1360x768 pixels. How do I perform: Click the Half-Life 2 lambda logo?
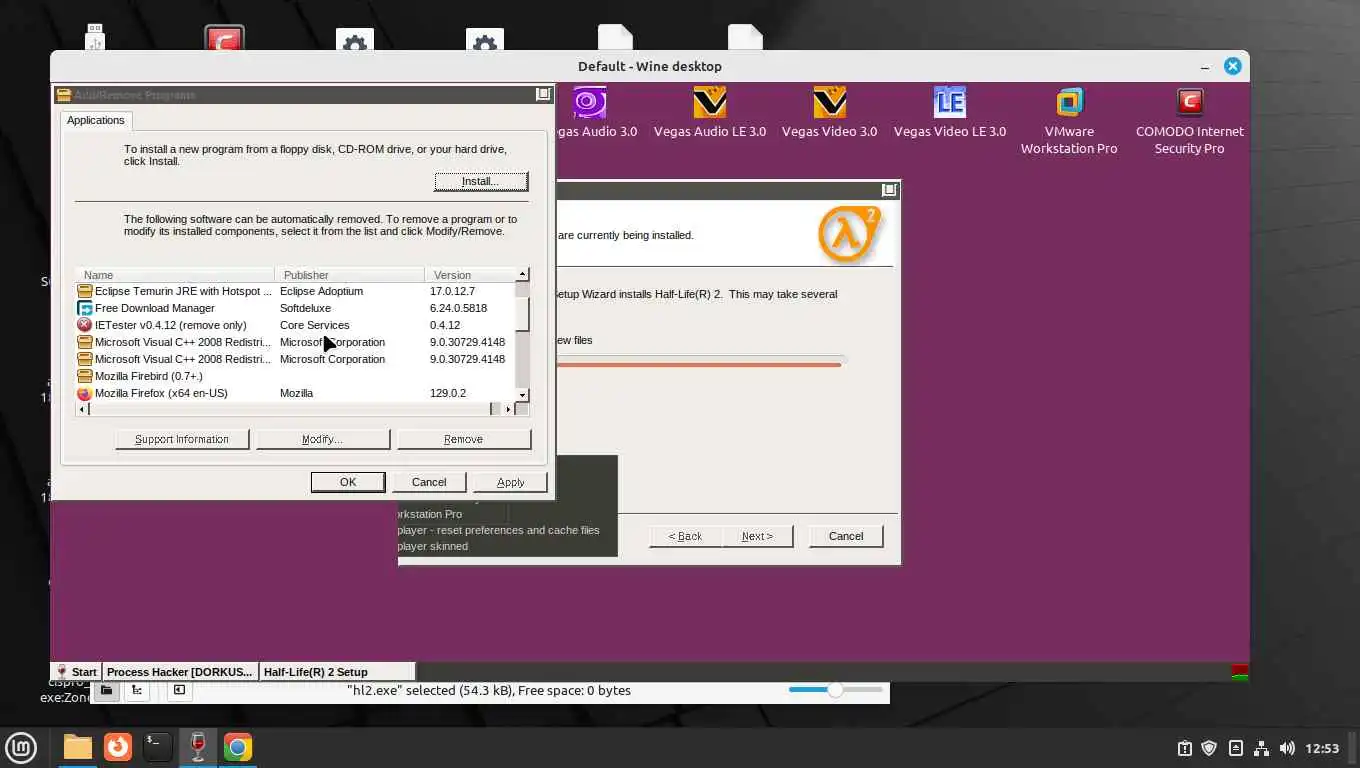pyautogui.click(x=849, y=235)
